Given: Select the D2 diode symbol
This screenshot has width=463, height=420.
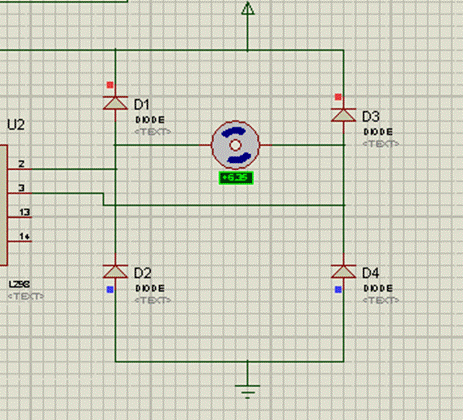Looking at the screenshot, I should (115, 272).
